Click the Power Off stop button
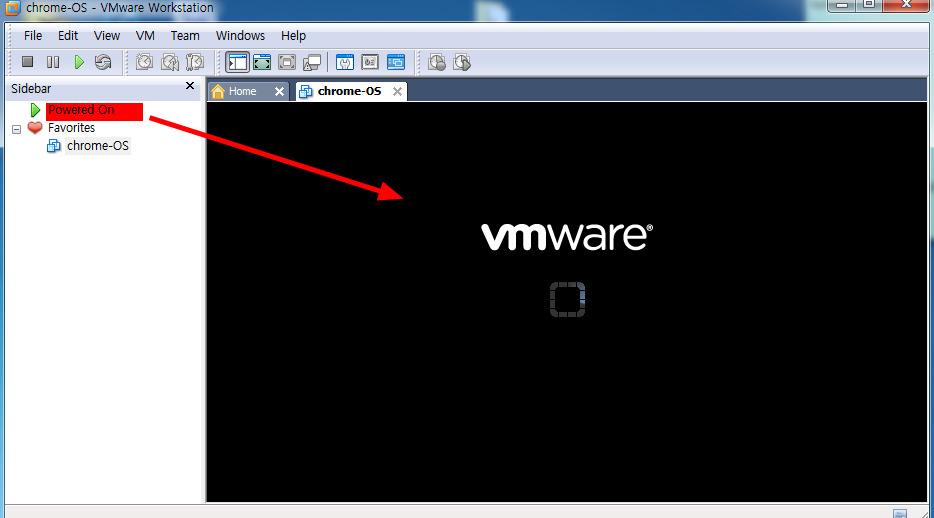Image resolution: width=934 pixels, height=518 pixels. point(28,62)
